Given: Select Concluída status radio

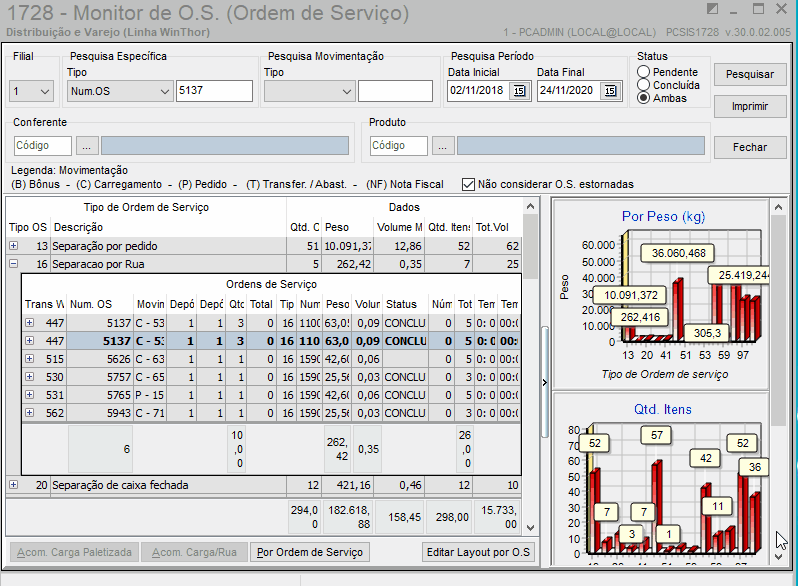Looking at the screenshot, I should [644, 85].
